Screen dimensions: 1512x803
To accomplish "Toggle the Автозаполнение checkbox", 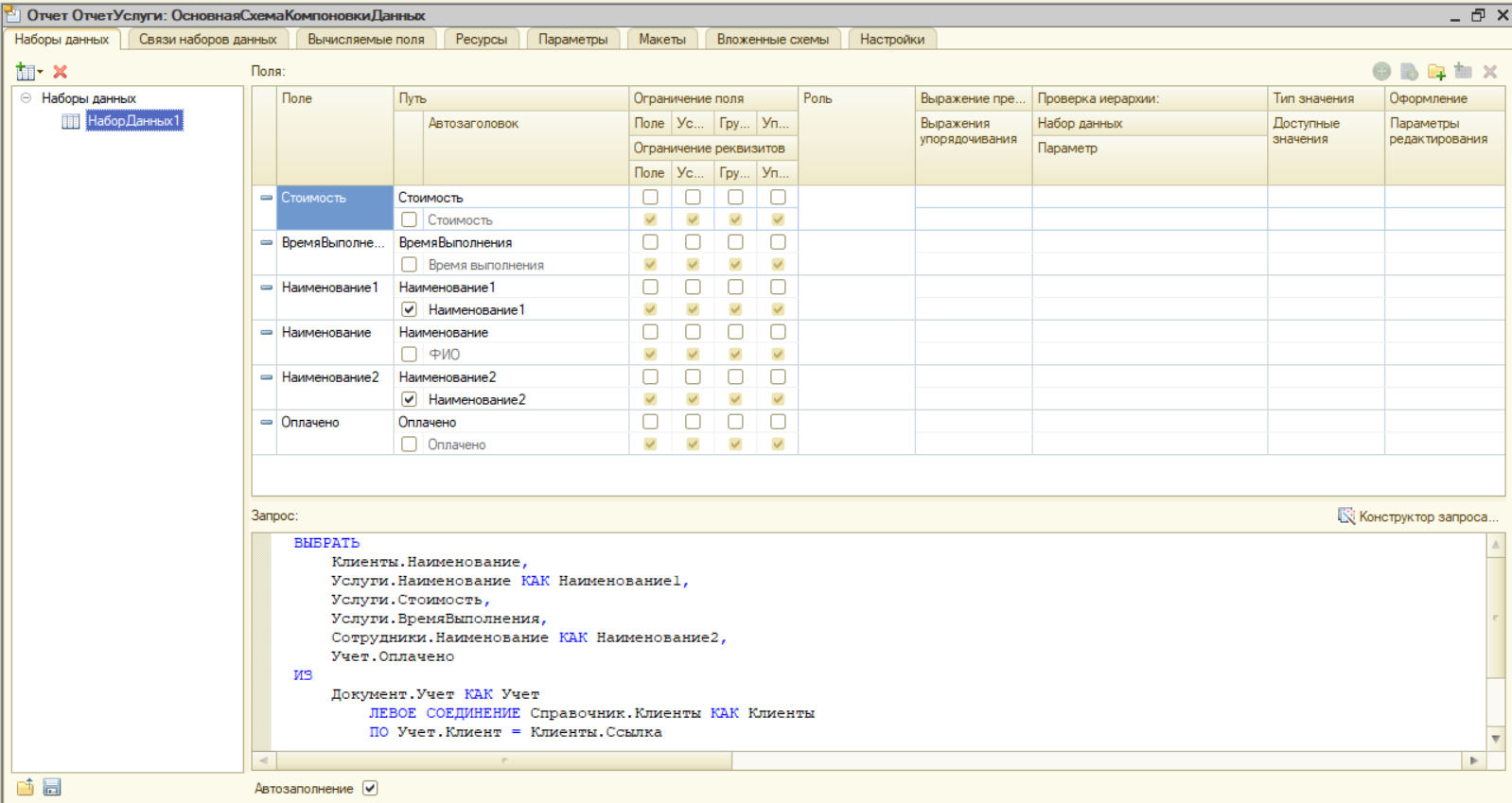I will click(370, 788).
